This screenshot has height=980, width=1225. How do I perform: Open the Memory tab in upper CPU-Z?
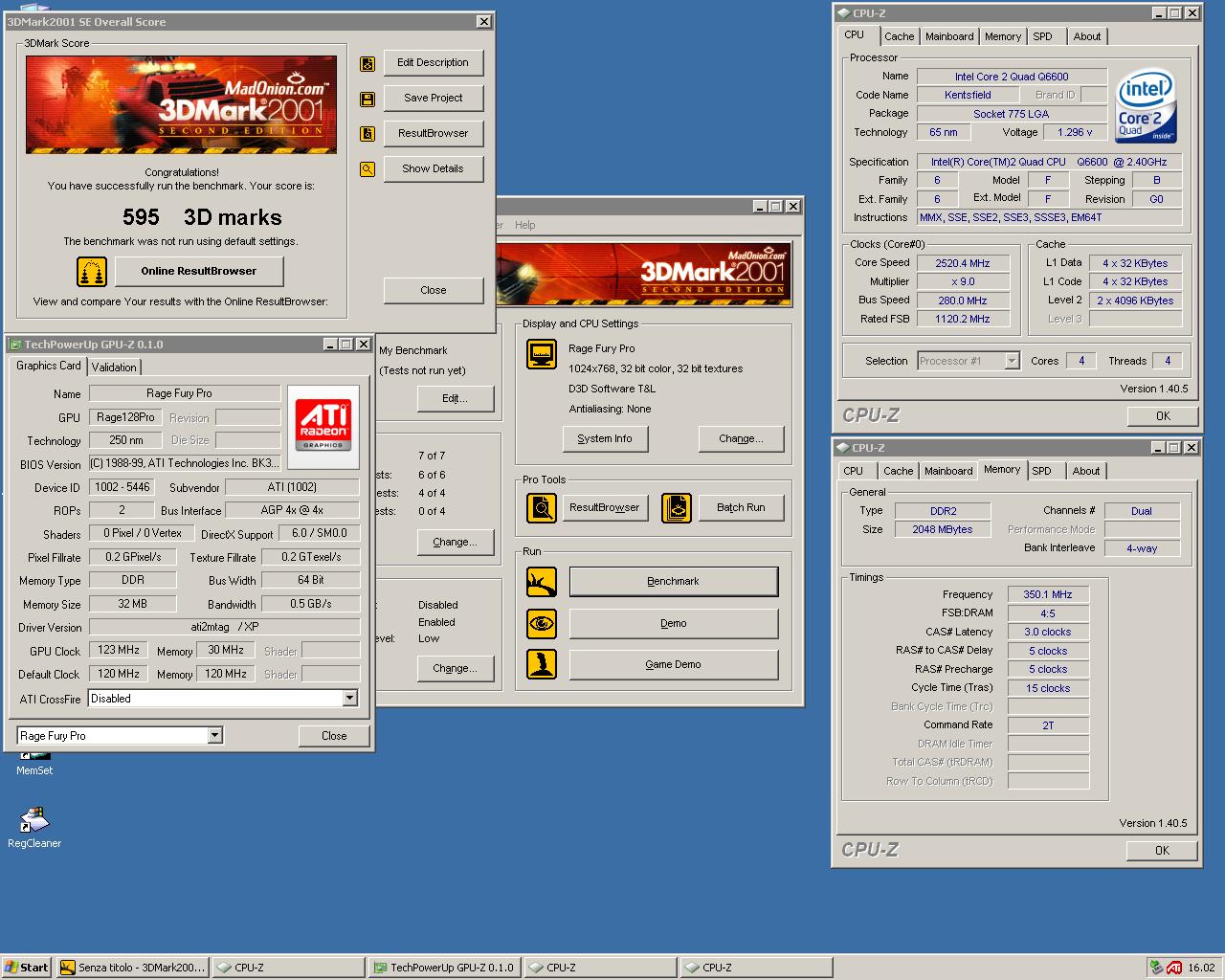click(1003, 36)
